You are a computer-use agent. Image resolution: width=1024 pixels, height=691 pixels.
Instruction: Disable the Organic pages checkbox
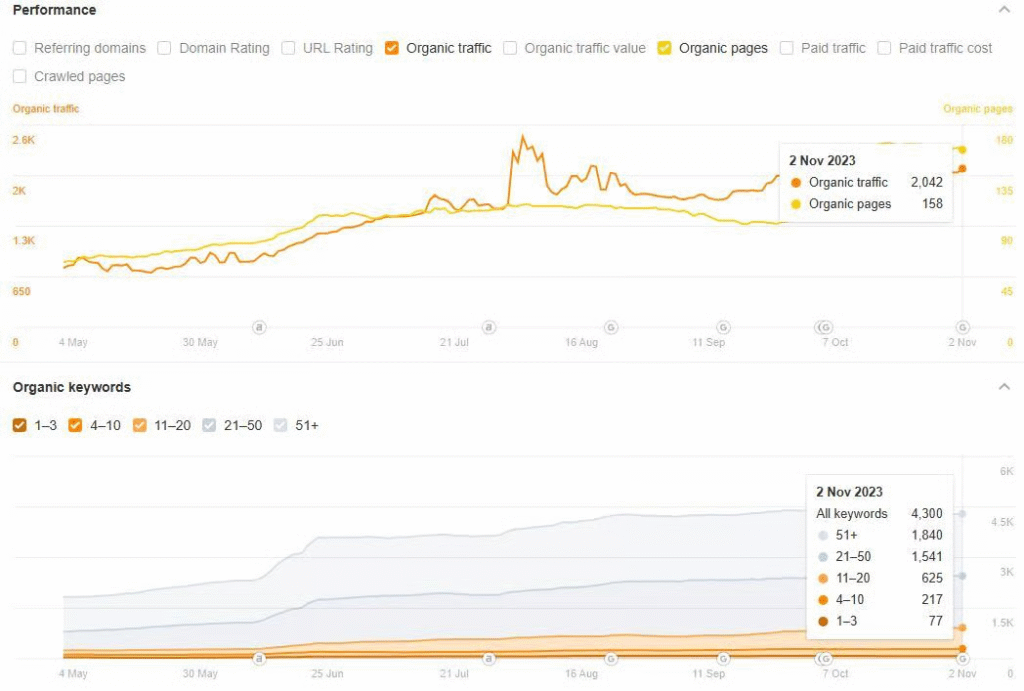click(x=665, y=48)
